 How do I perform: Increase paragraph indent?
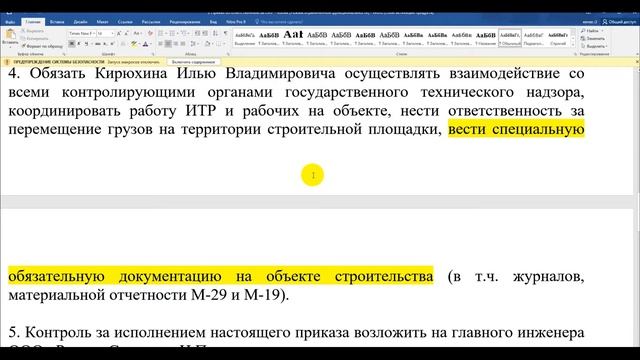click(205, 33)
